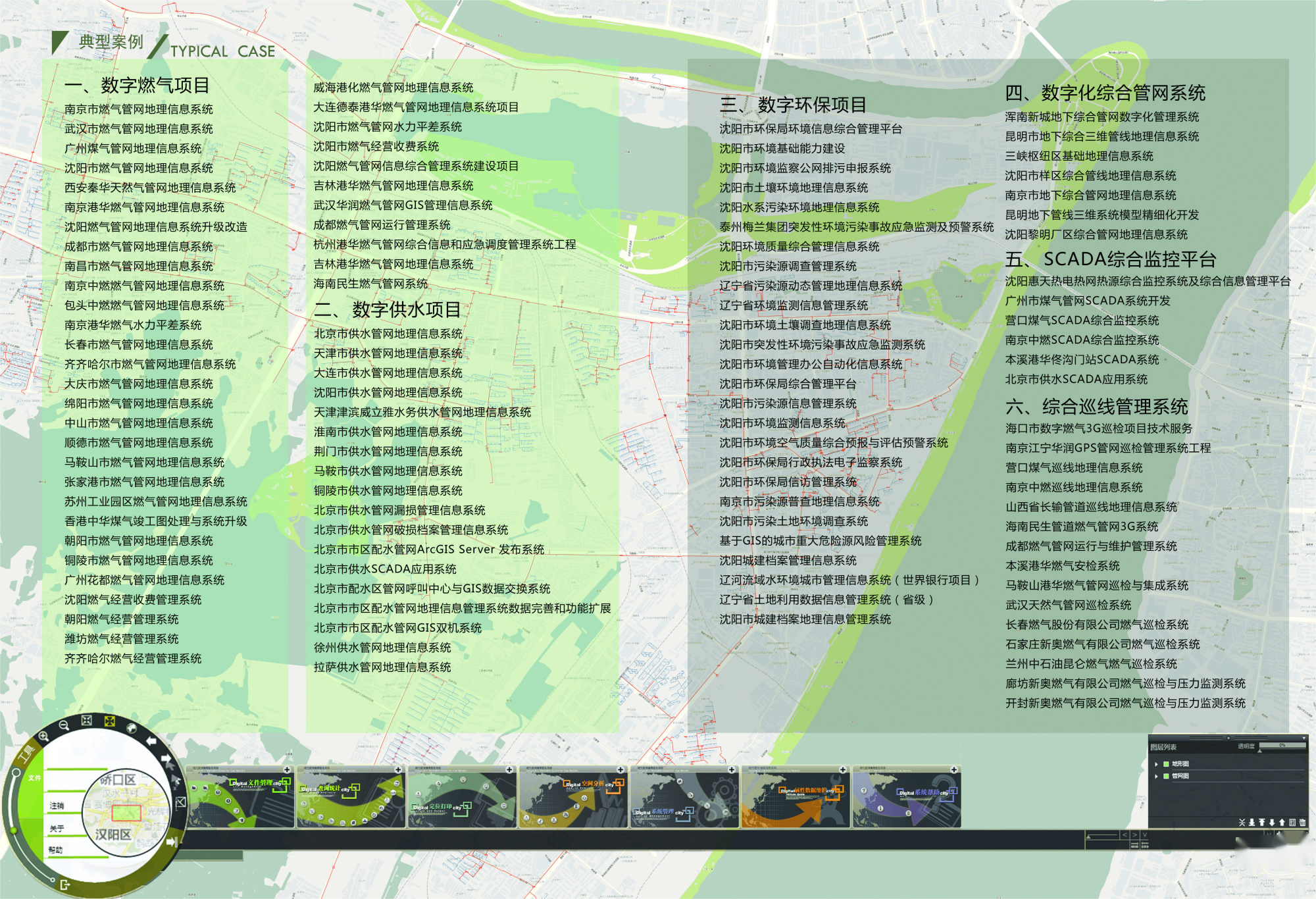Click the move-layer-up arrow icon in the layer panel

click(1282, 823)
